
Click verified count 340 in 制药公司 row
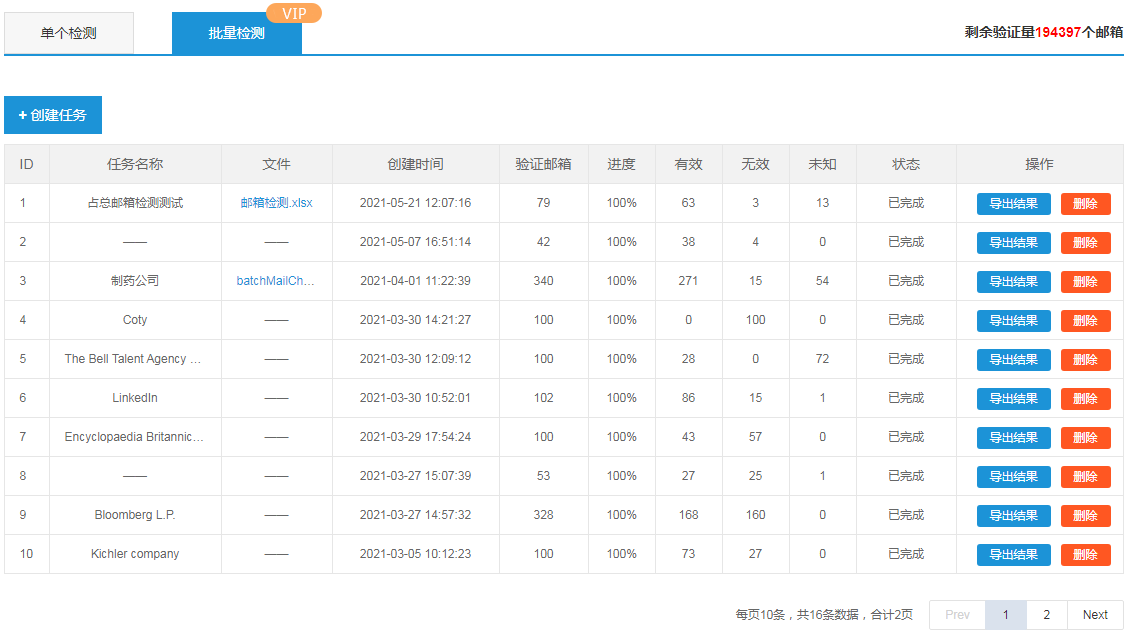click(543, 281)
